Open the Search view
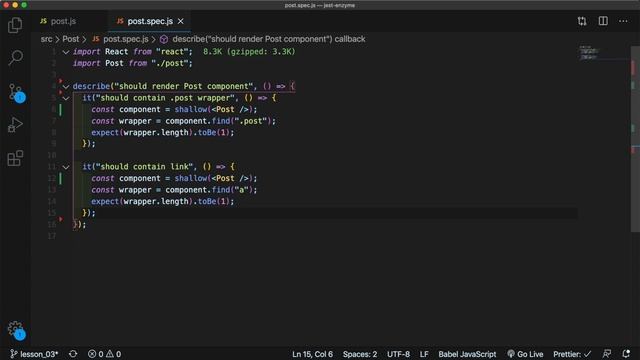The width and height of the screenshot is (640, 360). coord(15,58)
